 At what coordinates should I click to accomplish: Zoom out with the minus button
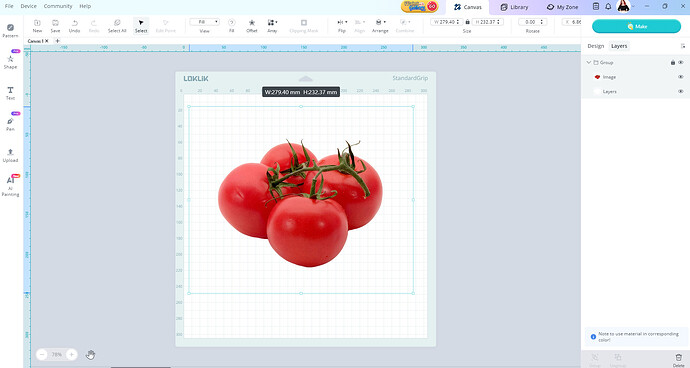coord(42,354)
